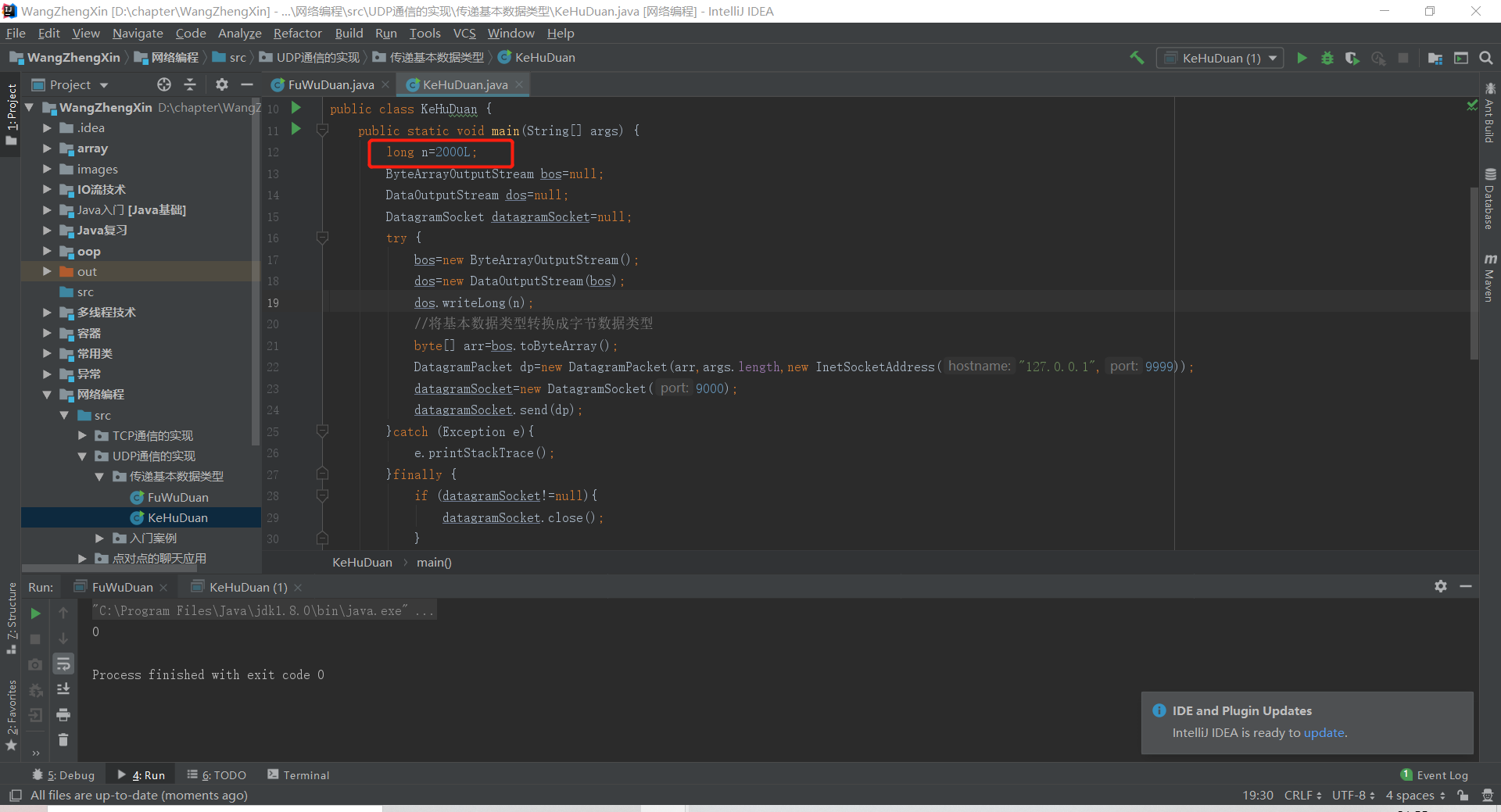Expand the array folder

click(47, 148)
